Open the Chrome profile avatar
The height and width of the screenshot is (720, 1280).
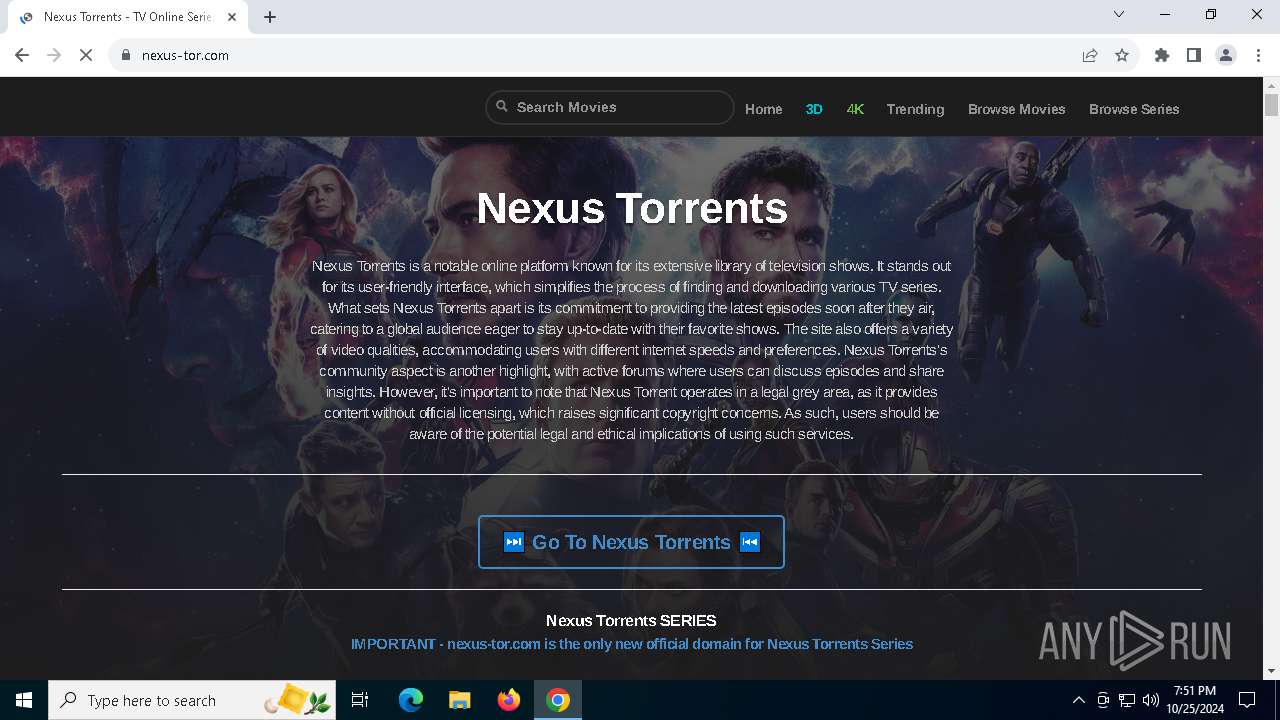(1226, 55)
